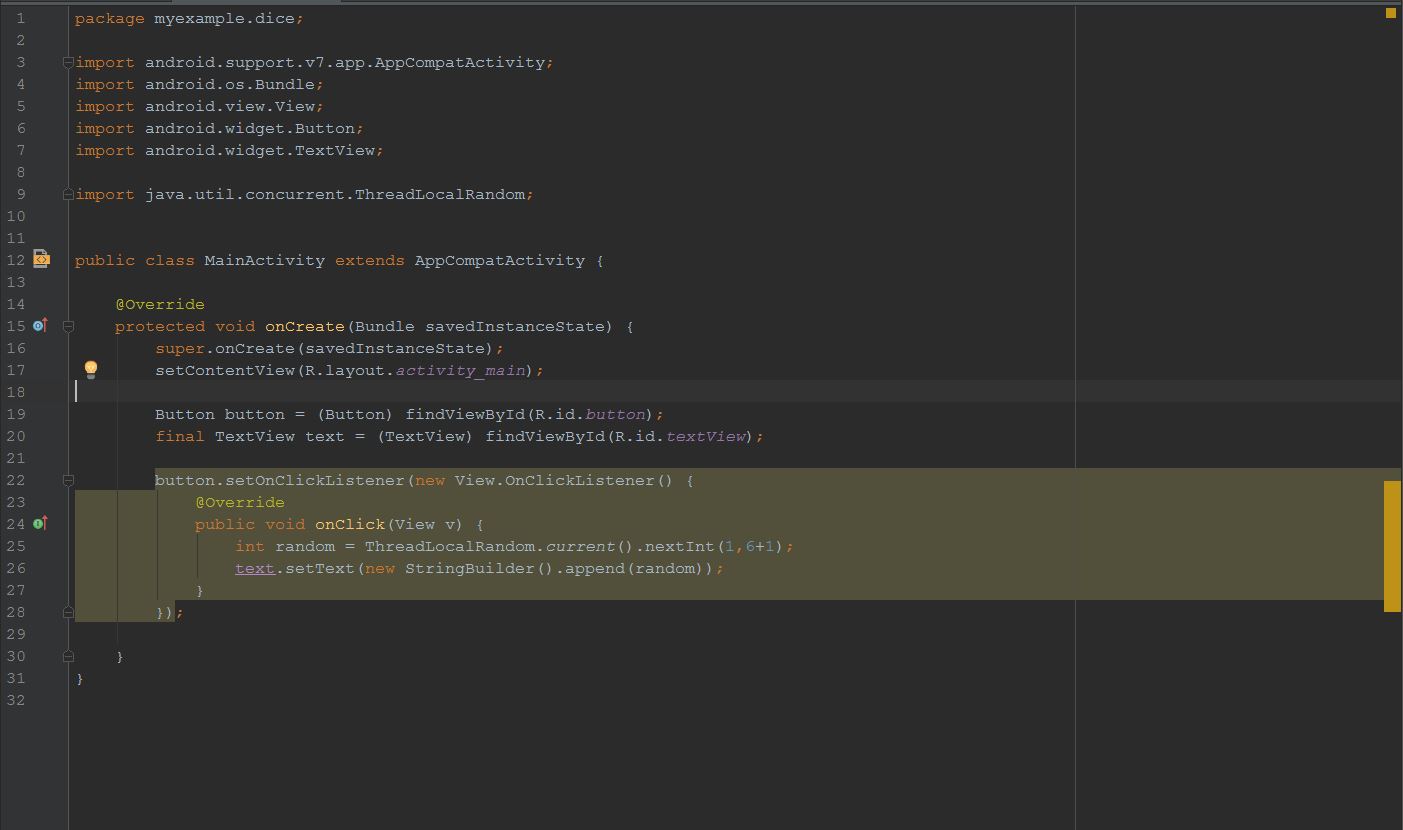Click the fold end marker beside line 30
The image size is (1403, 830).
tap(68, 656)
